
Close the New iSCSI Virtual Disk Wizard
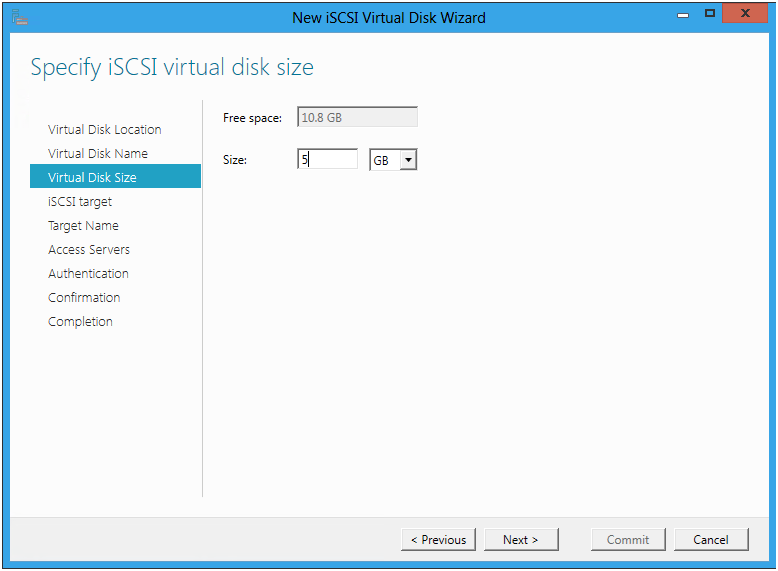coord(745,13)
